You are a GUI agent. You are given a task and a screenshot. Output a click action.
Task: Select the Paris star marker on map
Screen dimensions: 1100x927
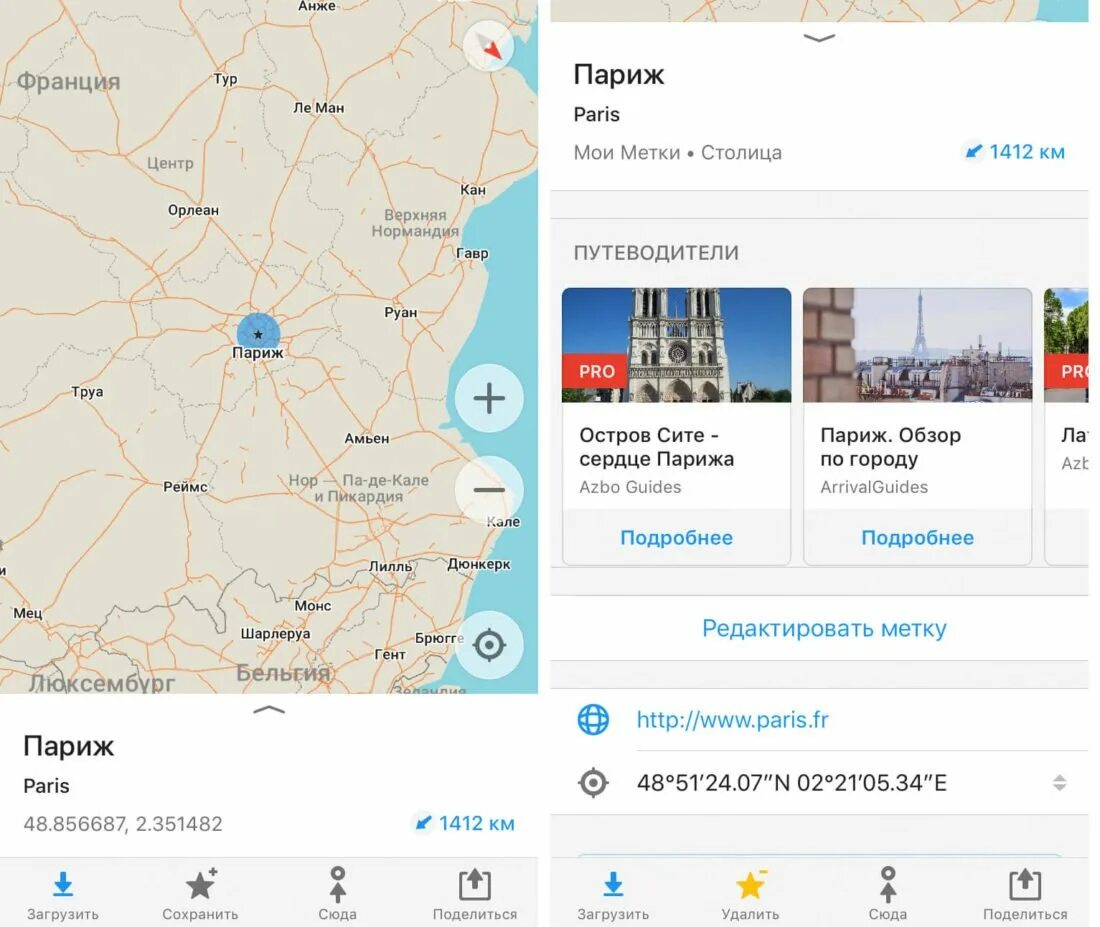258,334
